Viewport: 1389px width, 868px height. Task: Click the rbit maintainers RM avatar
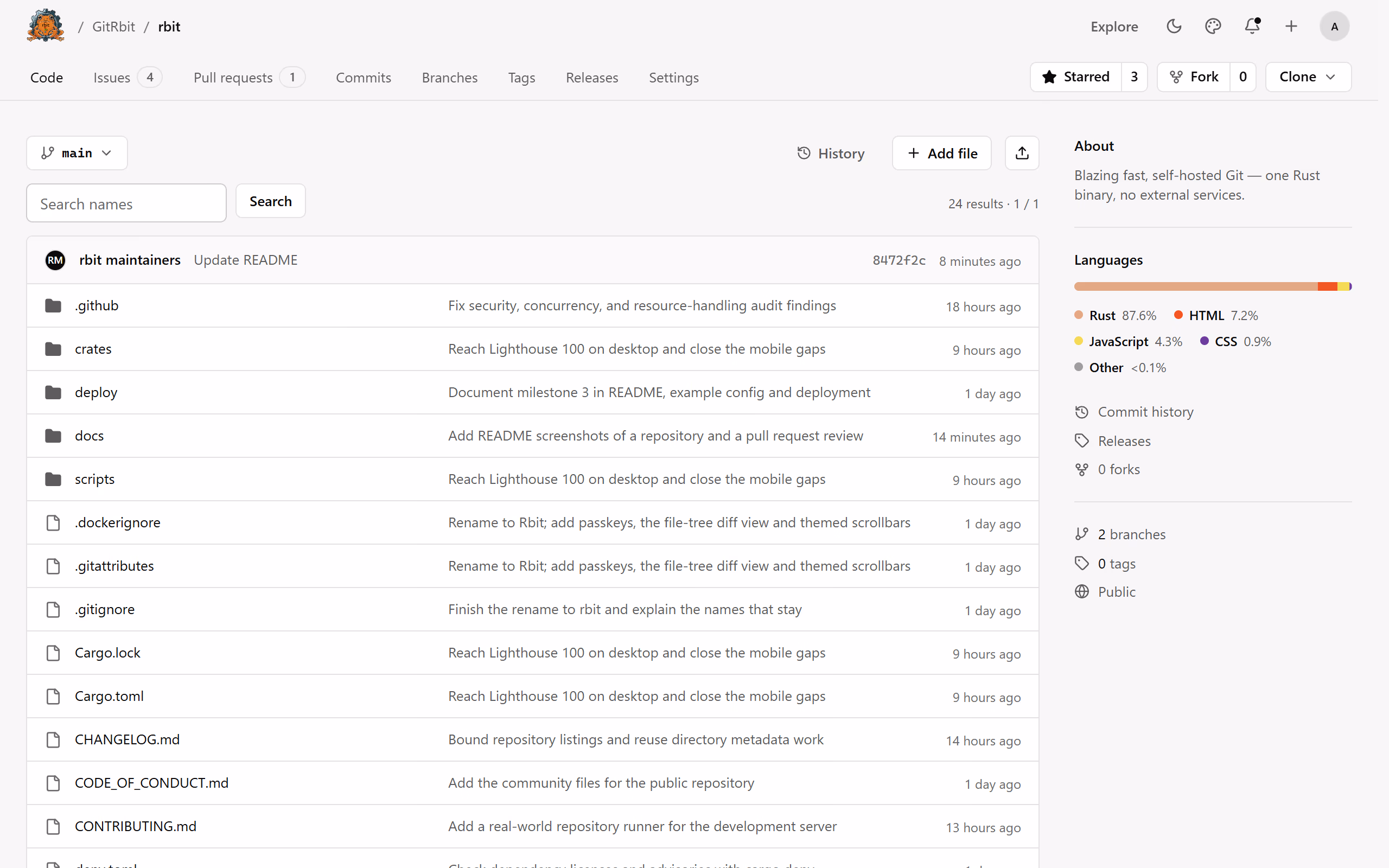55,260
